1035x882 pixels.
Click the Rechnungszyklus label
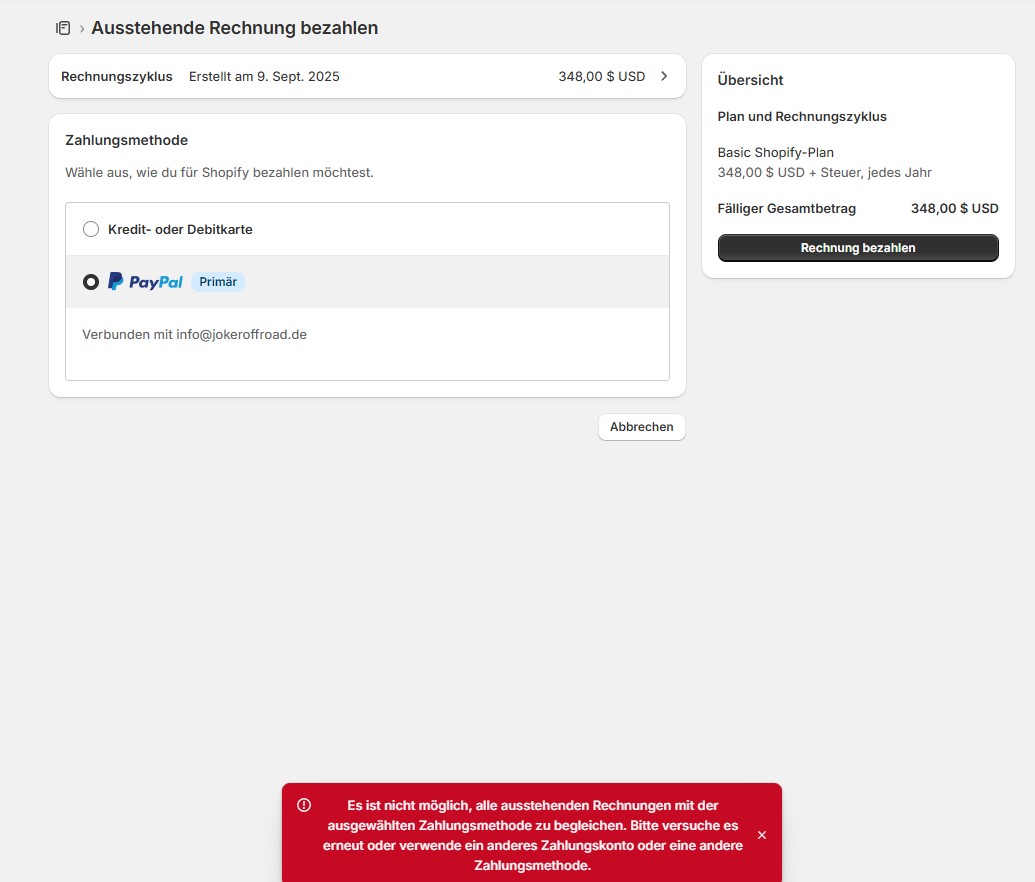[x=117, y=76]
